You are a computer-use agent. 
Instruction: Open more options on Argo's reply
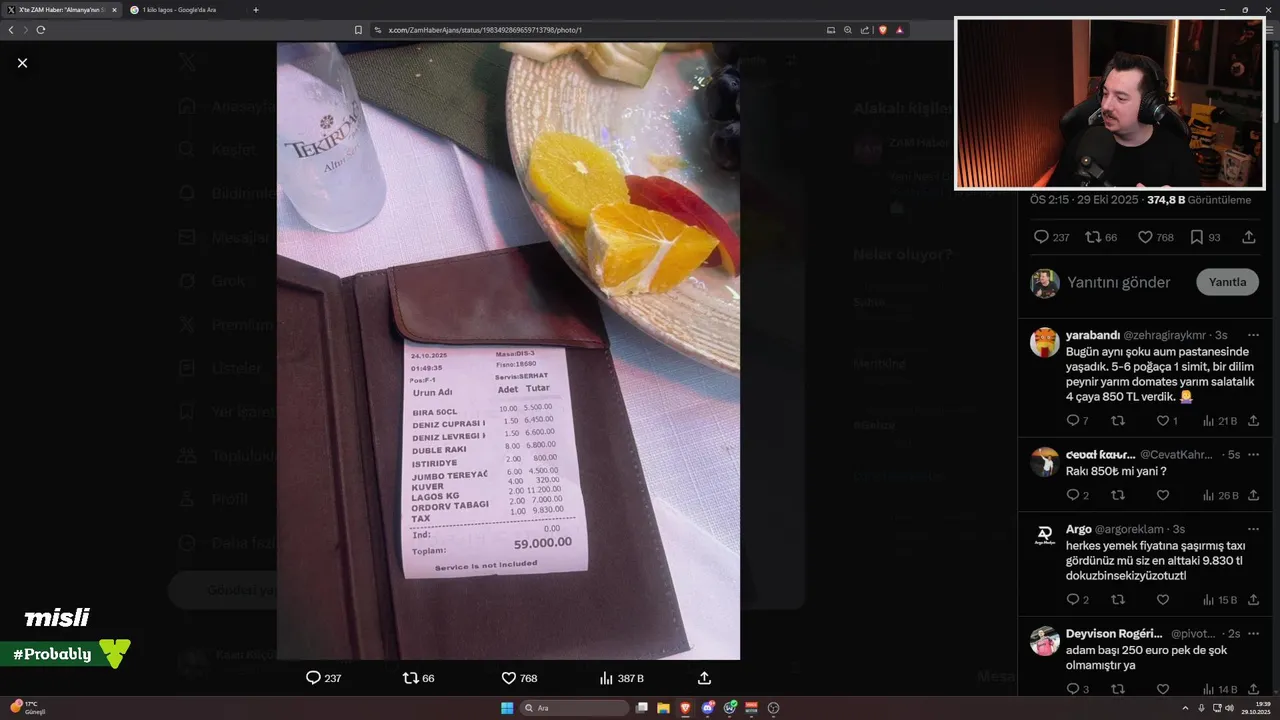(x=1253, y=529)
